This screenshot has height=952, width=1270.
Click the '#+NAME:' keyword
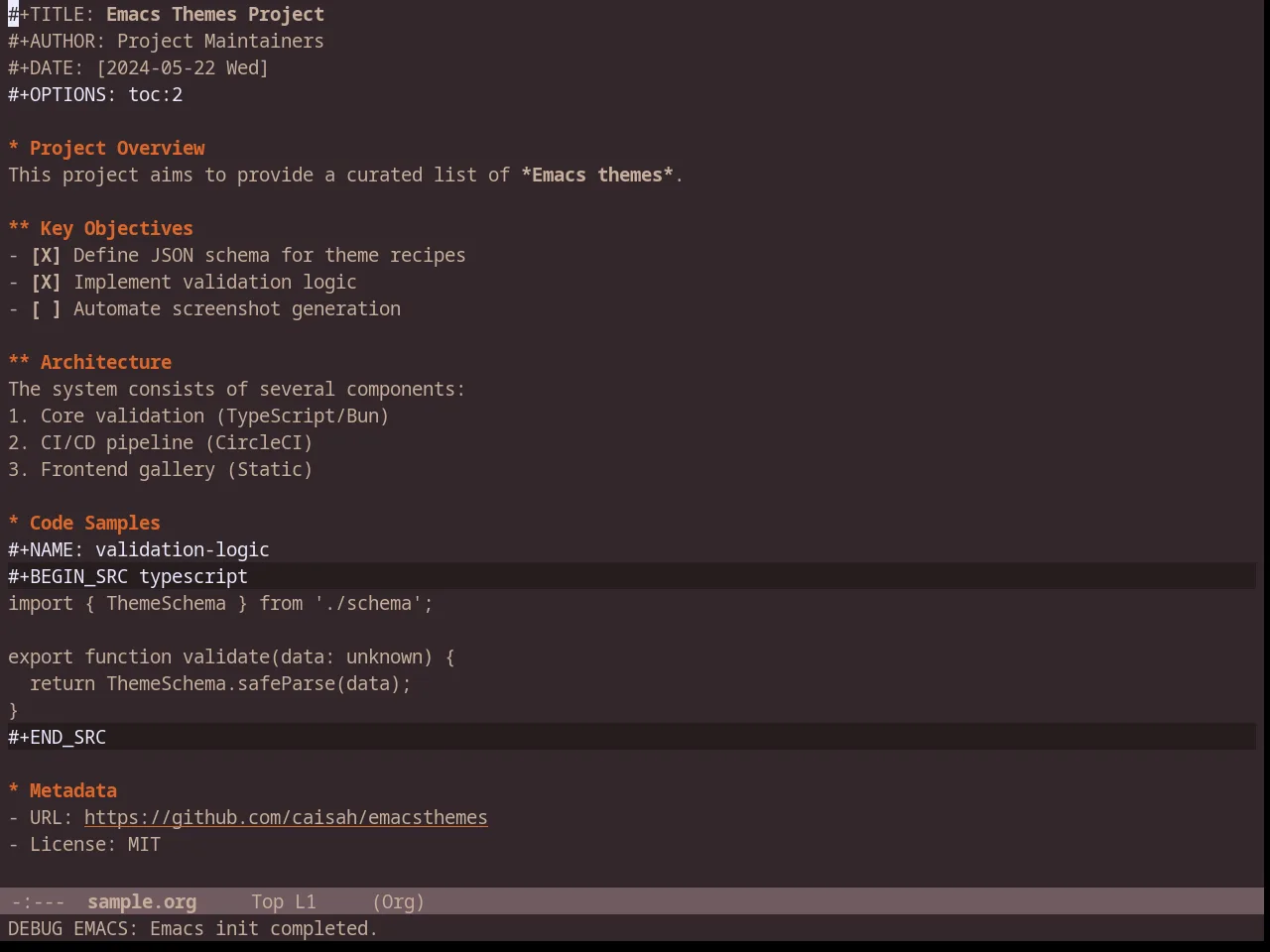pos(46,549)
